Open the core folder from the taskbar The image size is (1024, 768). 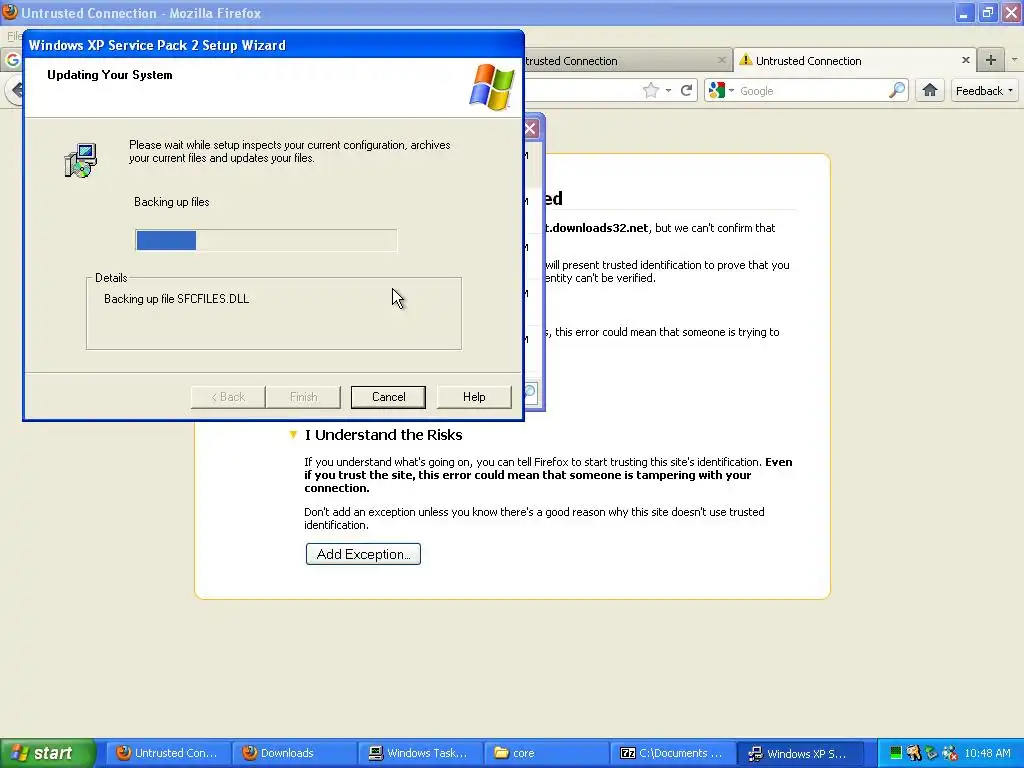pos(547,753)
